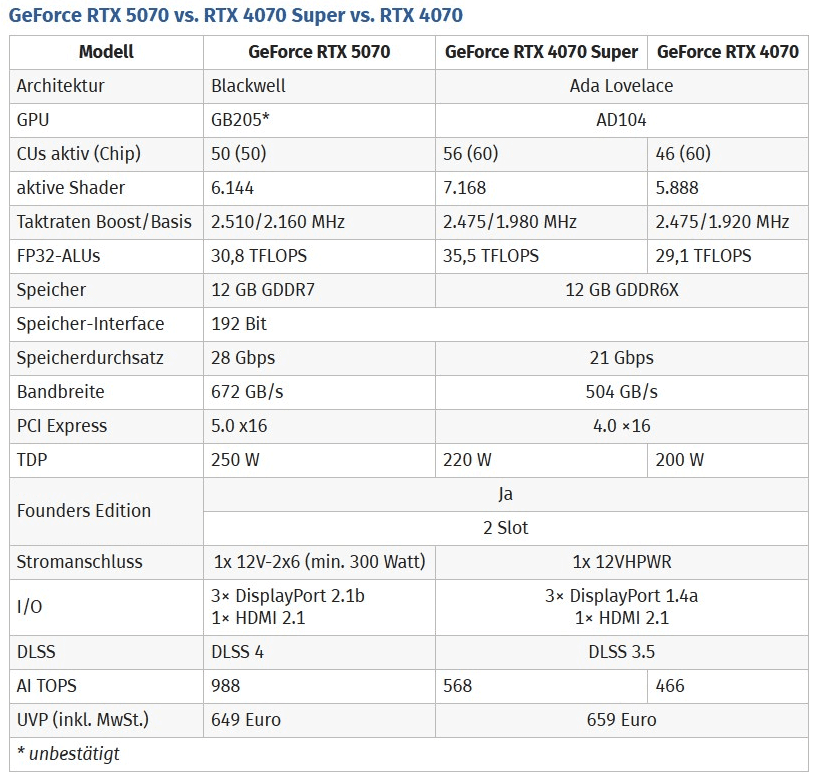Click the 988 AI TOPS value
This screenshot has width=819, height=774.
[x=225, y=685]
